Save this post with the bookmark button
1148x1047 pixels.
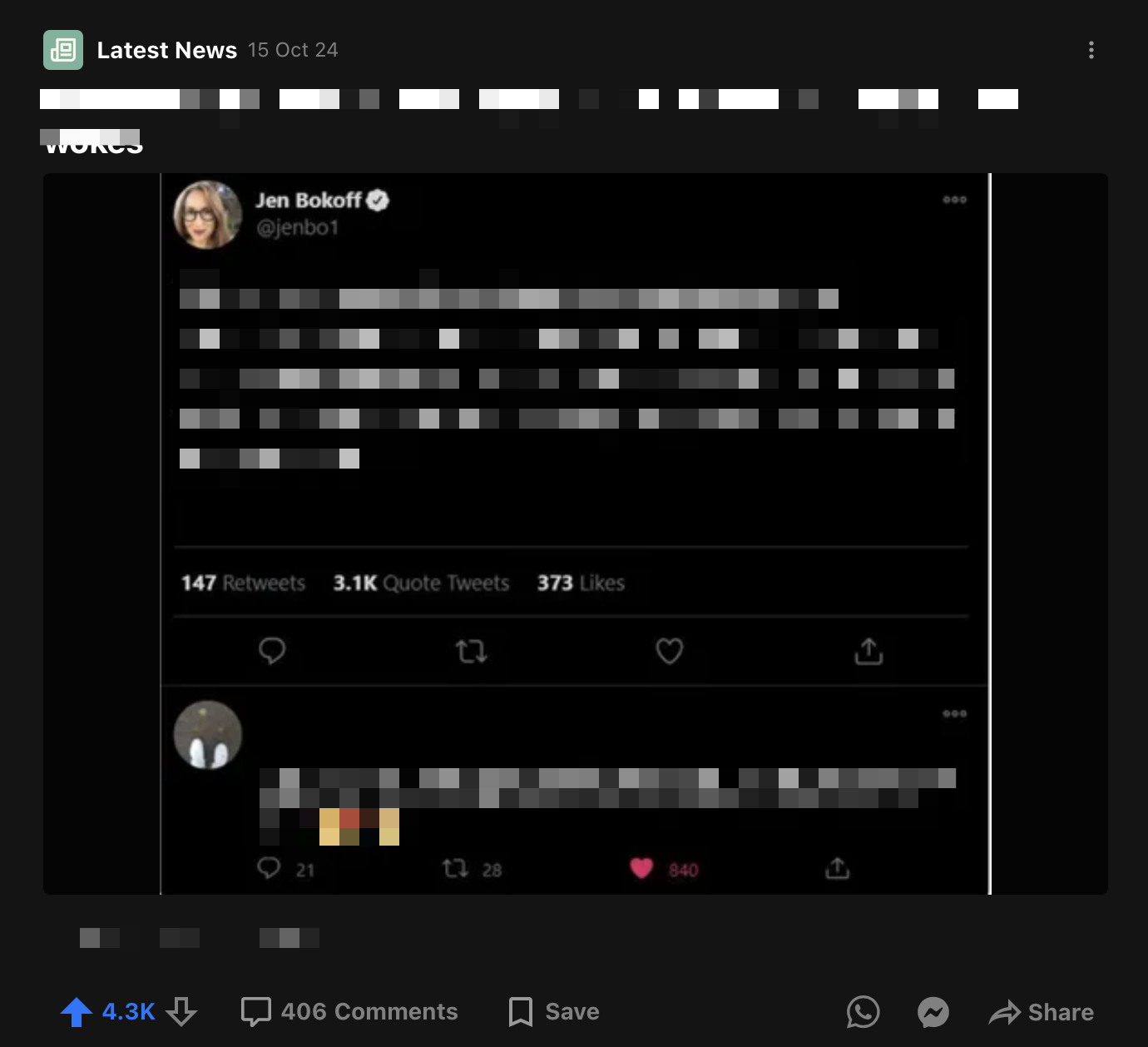click(554, 1011)
